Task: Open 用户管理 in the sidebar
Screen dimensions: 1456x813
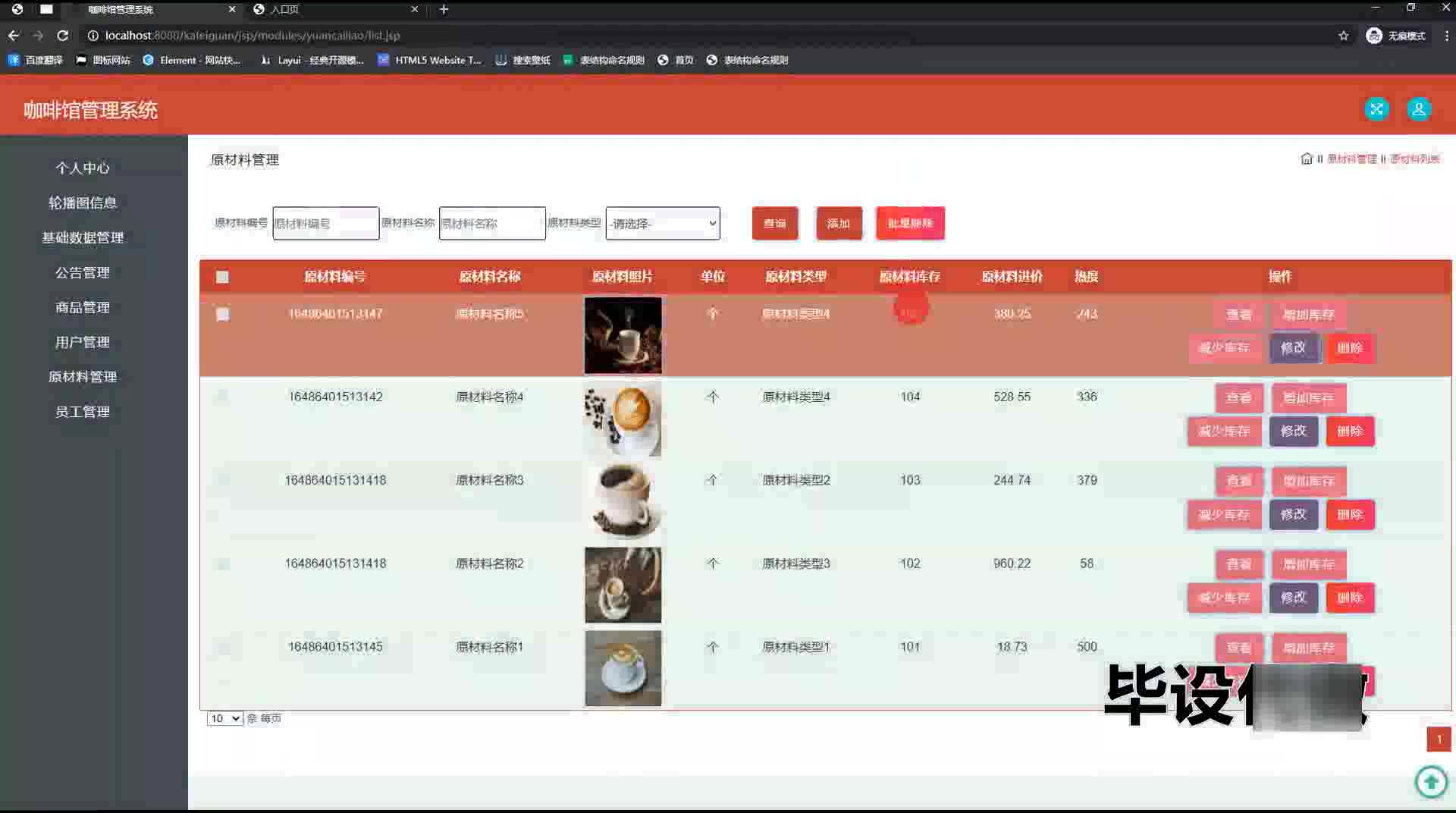Action: [83, 342]
